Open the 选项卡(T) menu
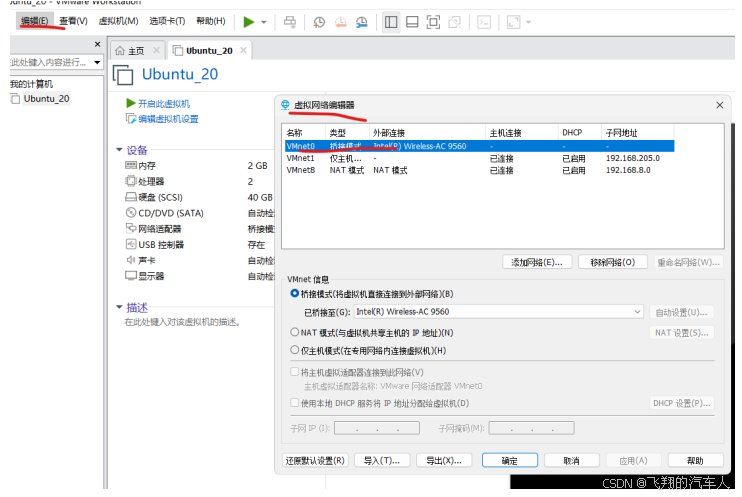This screenshot has height=497, width=742. click(167, 21)
